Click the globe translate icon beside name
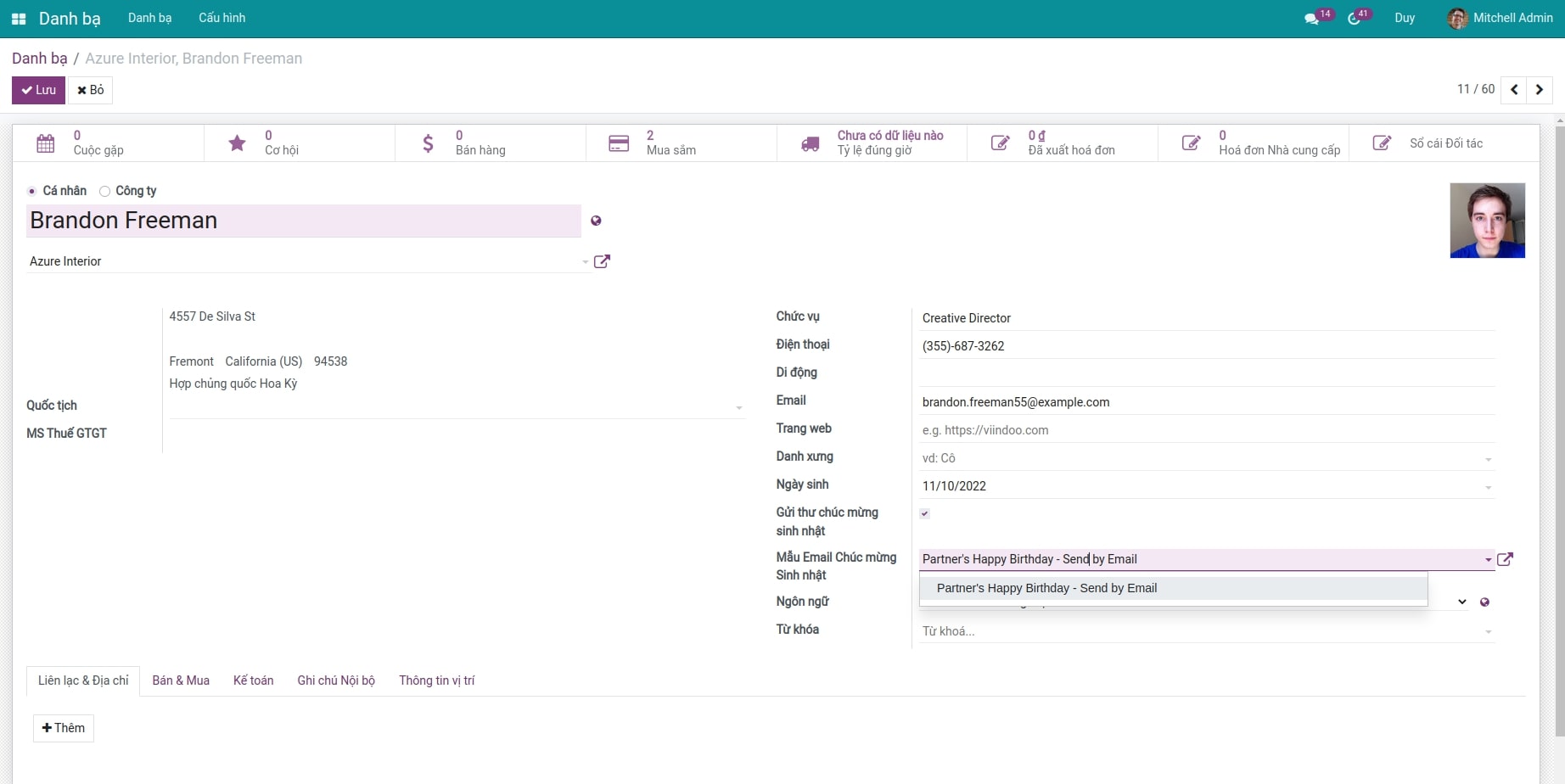Viewport: 1565px width, 784px height. (x=596, y=221)
